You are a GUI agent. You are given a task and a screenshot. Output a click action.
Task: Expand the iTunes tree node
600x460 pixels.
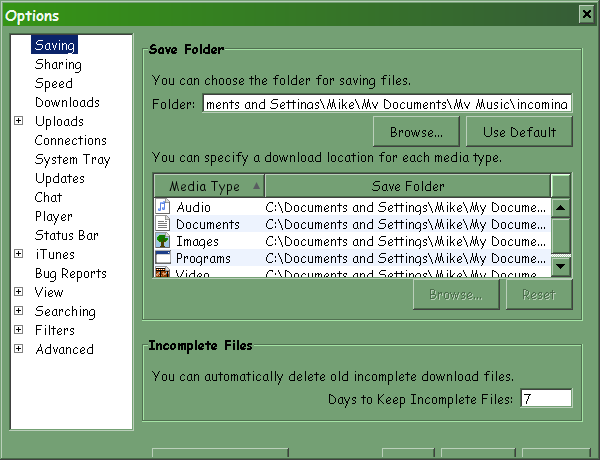pos(18,254)
